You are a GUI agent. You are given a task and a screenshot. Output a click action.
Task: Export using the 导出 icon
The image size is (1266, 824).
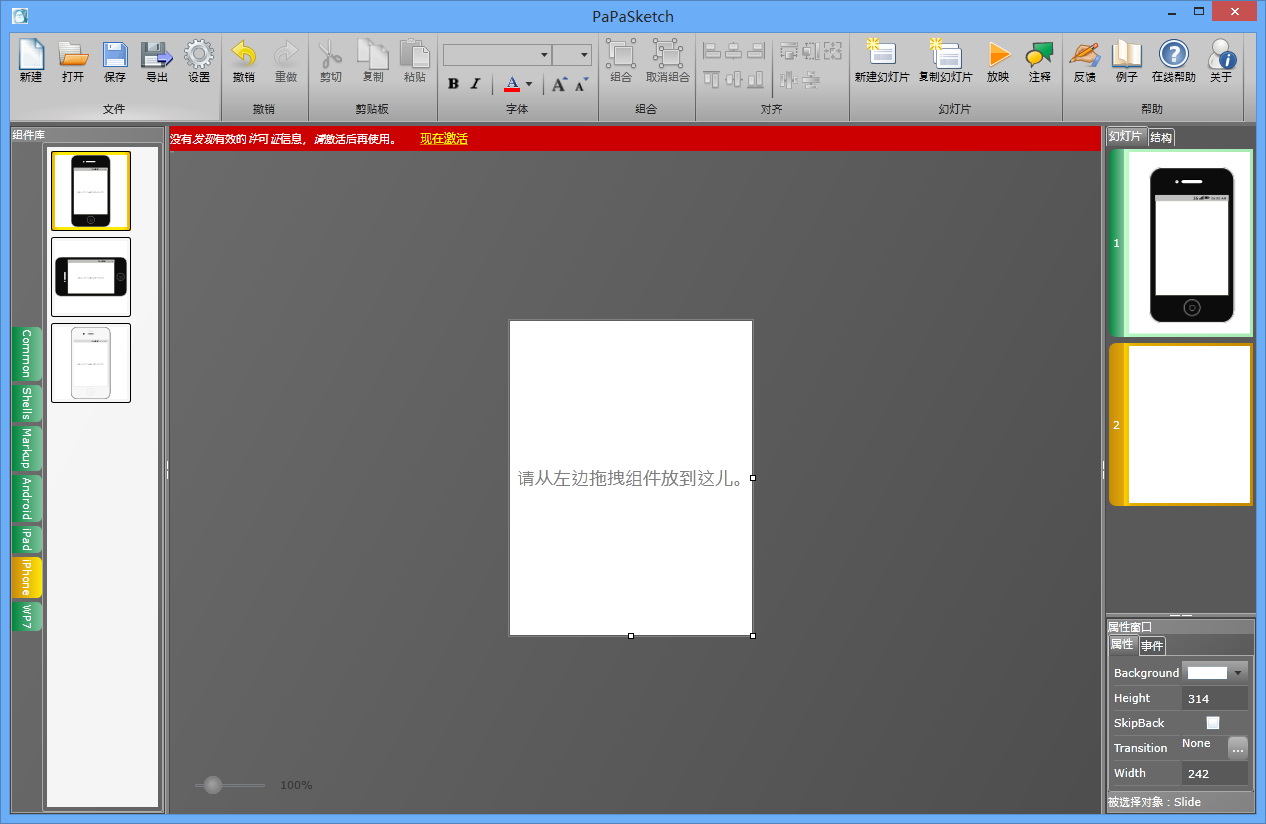157,61
